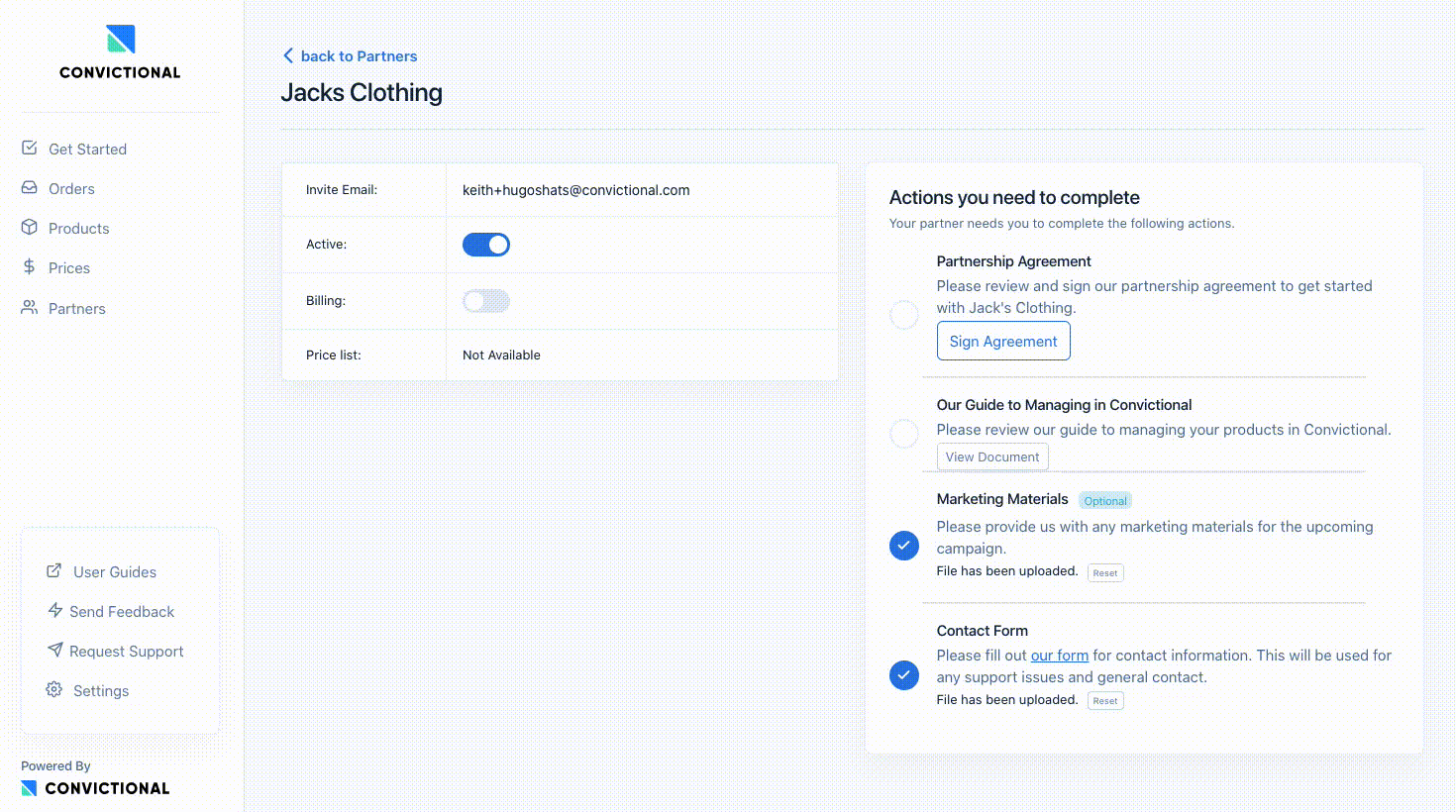Mark Partnership Agreement status circle

tap(904, 315)
